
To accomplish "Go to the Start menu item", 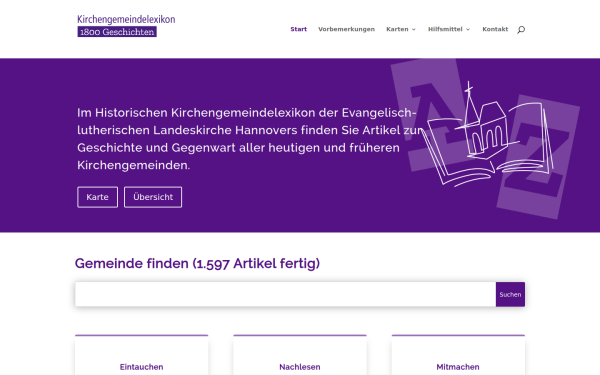I will coord(298,29).
